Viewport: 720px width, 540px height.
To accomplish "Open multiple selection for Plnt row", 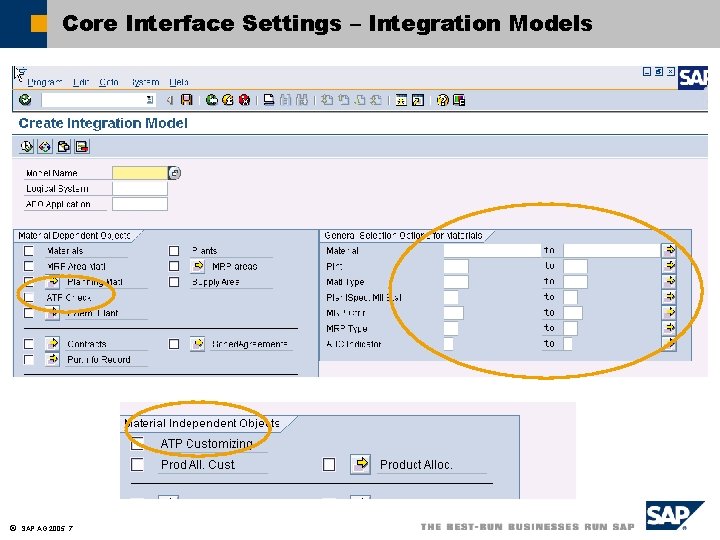I will tap(669, 266).
